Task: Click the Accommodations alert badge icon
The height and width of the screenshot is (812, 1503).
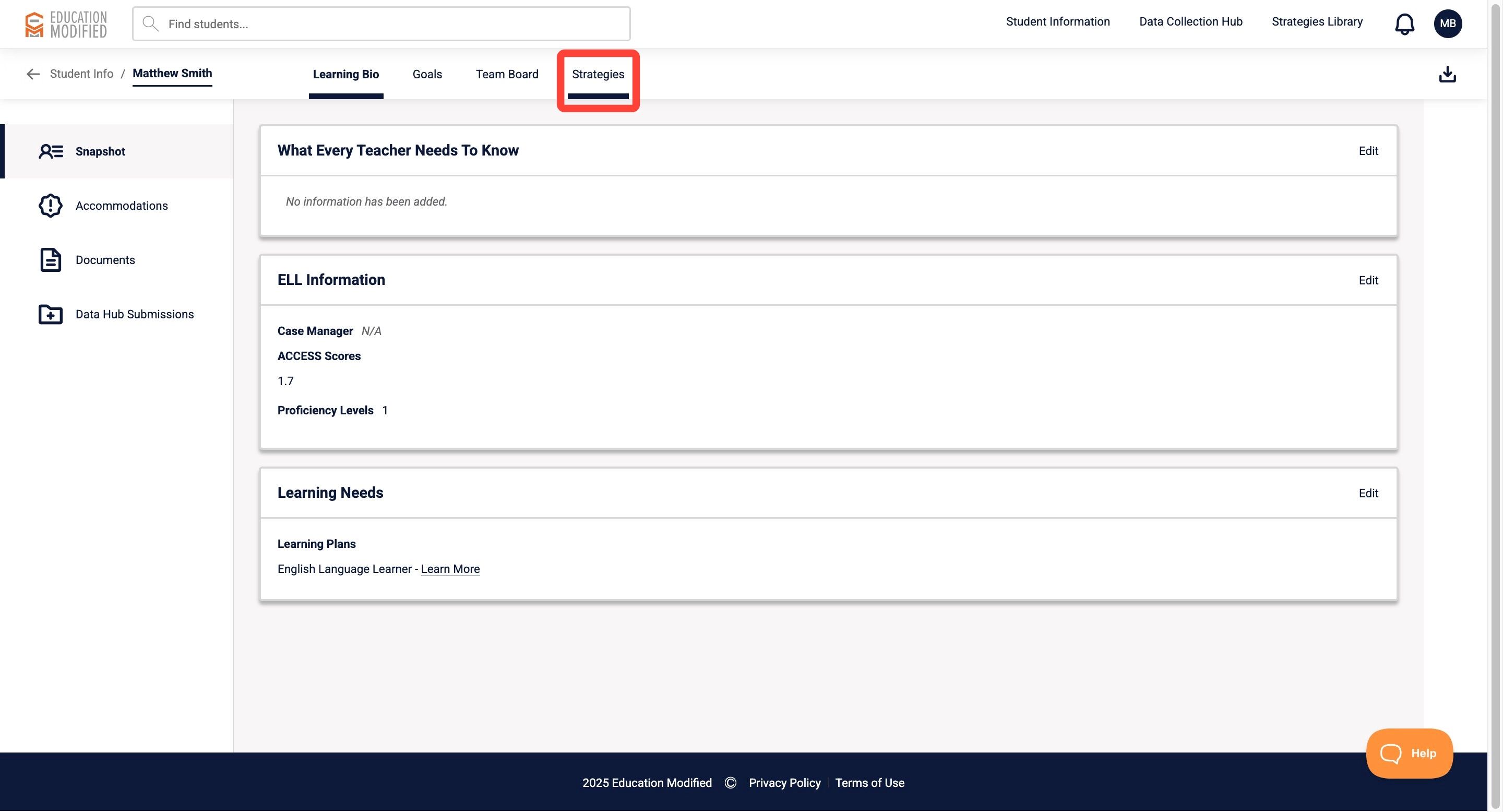Action: [51, 206]
